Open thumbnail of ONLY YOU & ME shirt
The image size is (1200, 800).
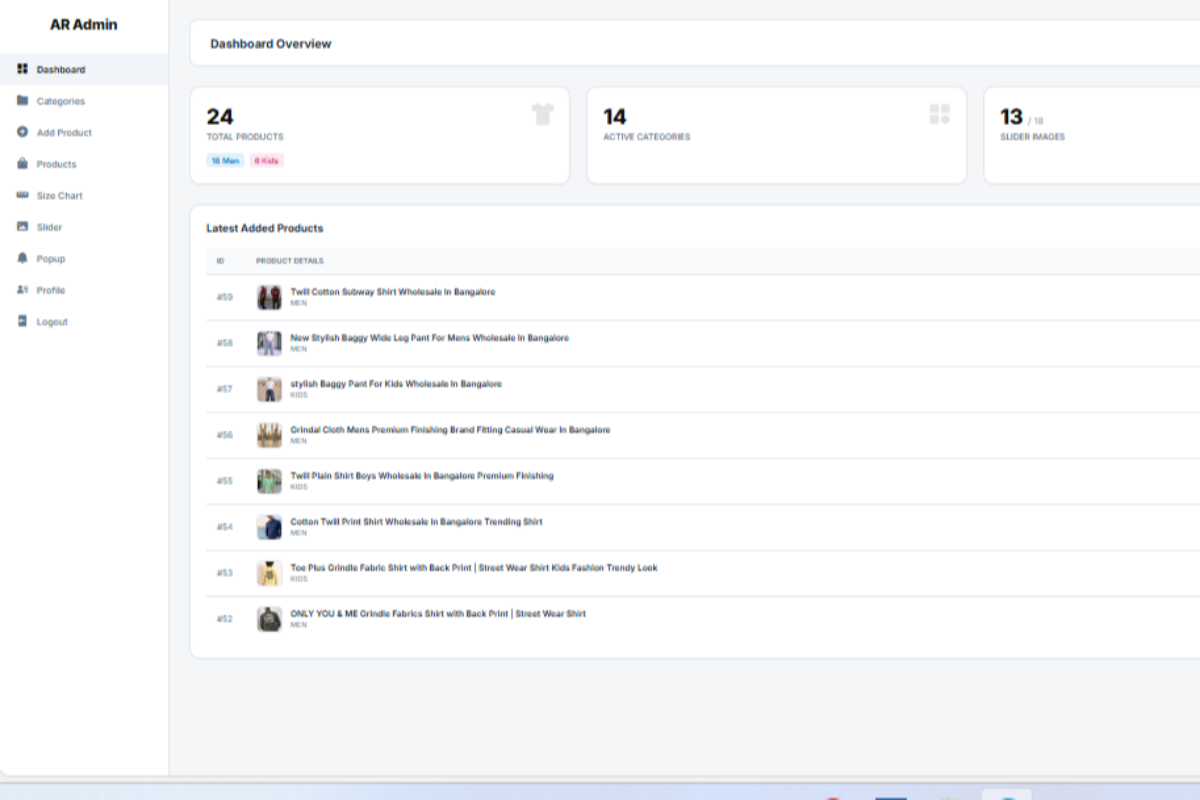[x=269, y=619]
